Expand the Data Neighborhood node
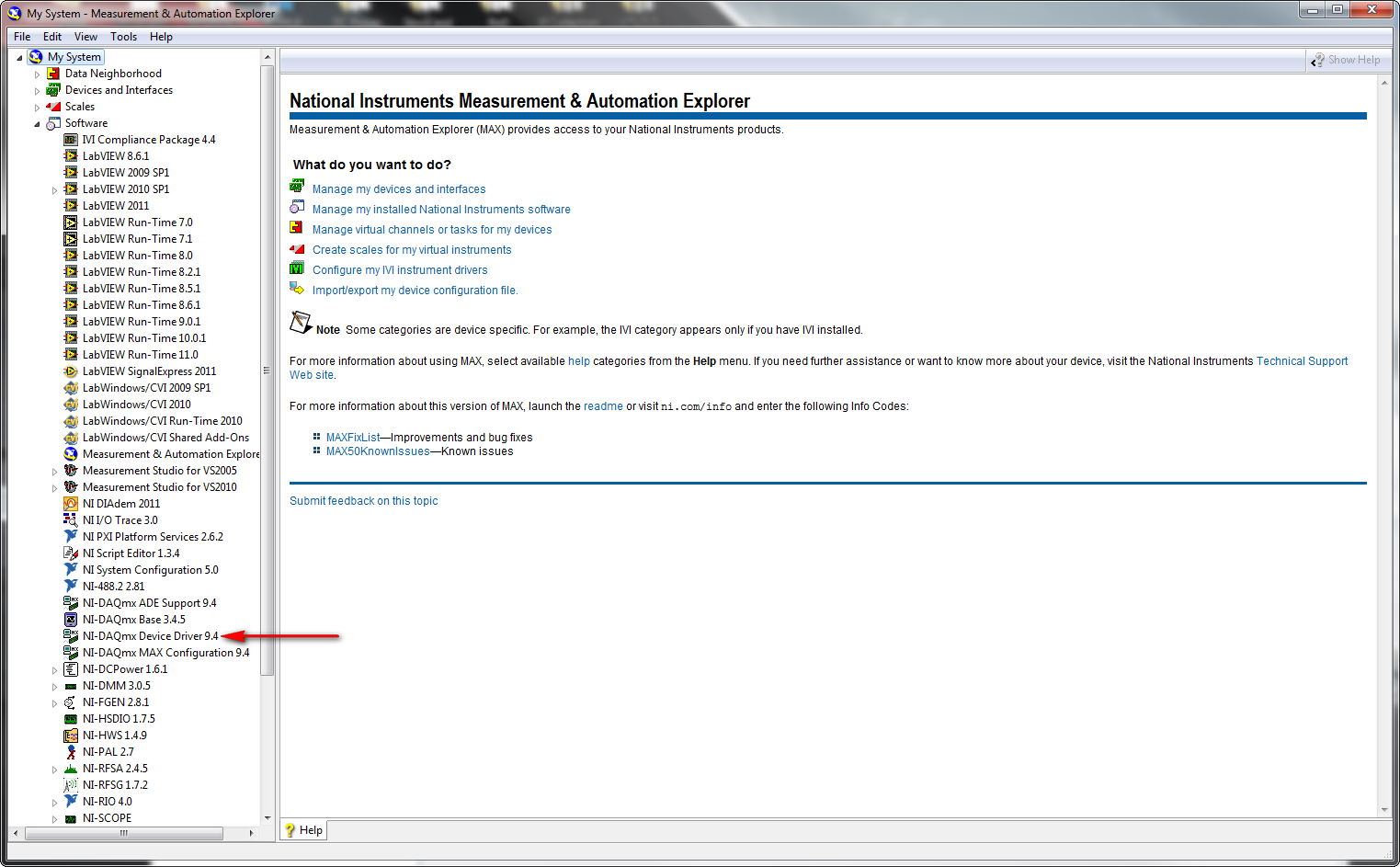Viewport: 1400px width, 867px height. coord(37,74)
